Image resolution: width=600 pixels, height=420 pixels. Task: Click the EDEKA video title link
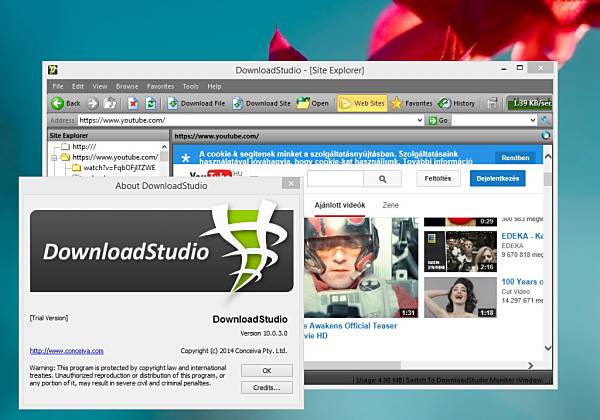click(x=522, y=236)
